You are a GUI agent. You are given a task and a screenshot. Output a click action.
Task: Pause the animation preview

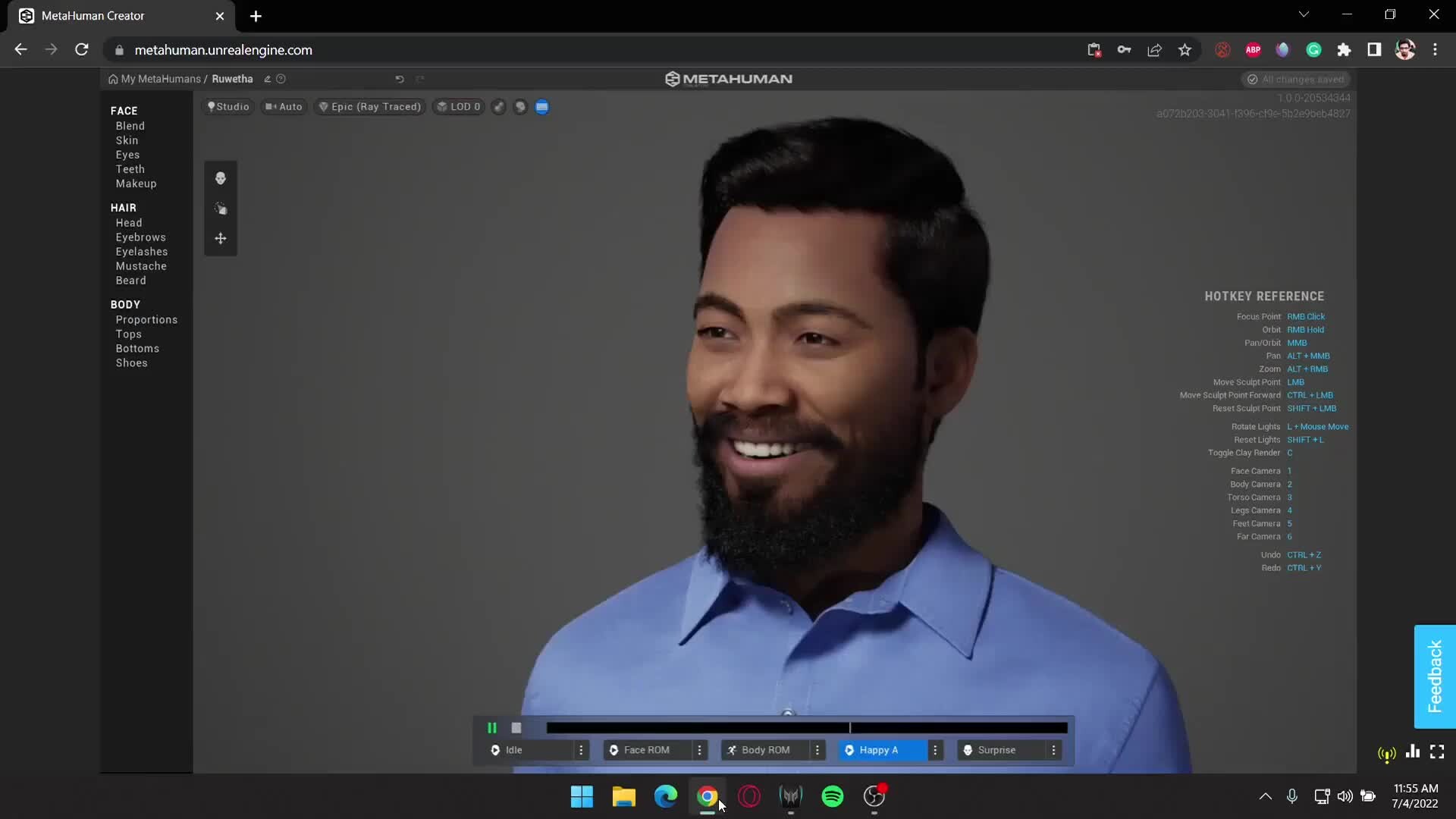(x=491, y=728)
